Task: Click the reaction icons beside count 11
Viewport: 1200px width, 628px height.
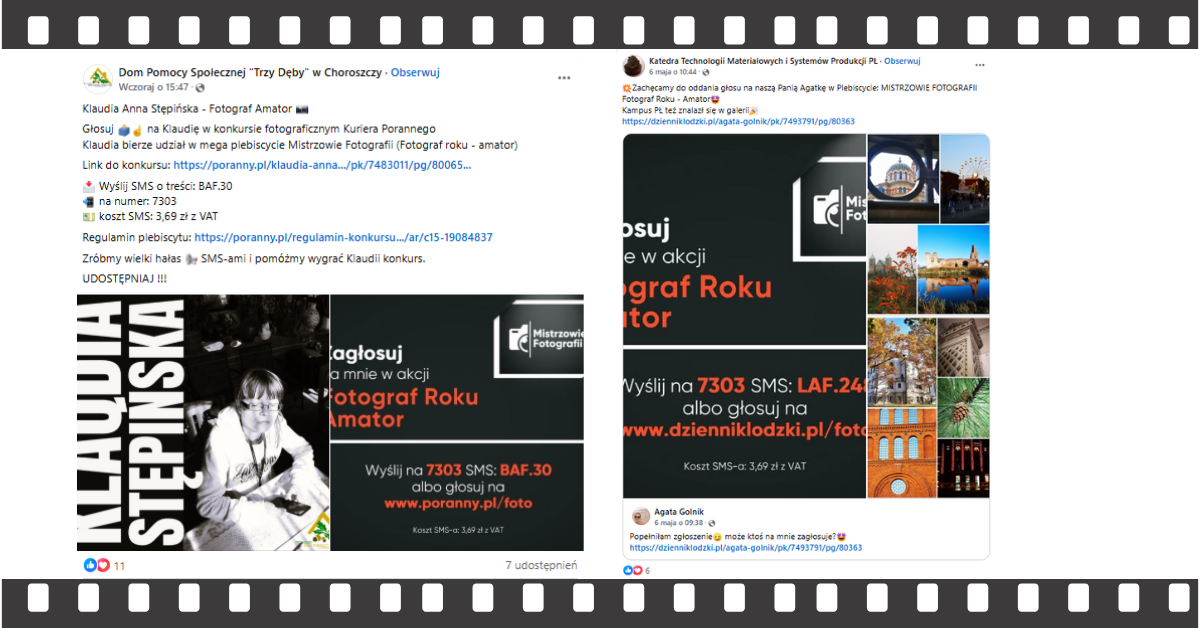Action: (97, 566)
